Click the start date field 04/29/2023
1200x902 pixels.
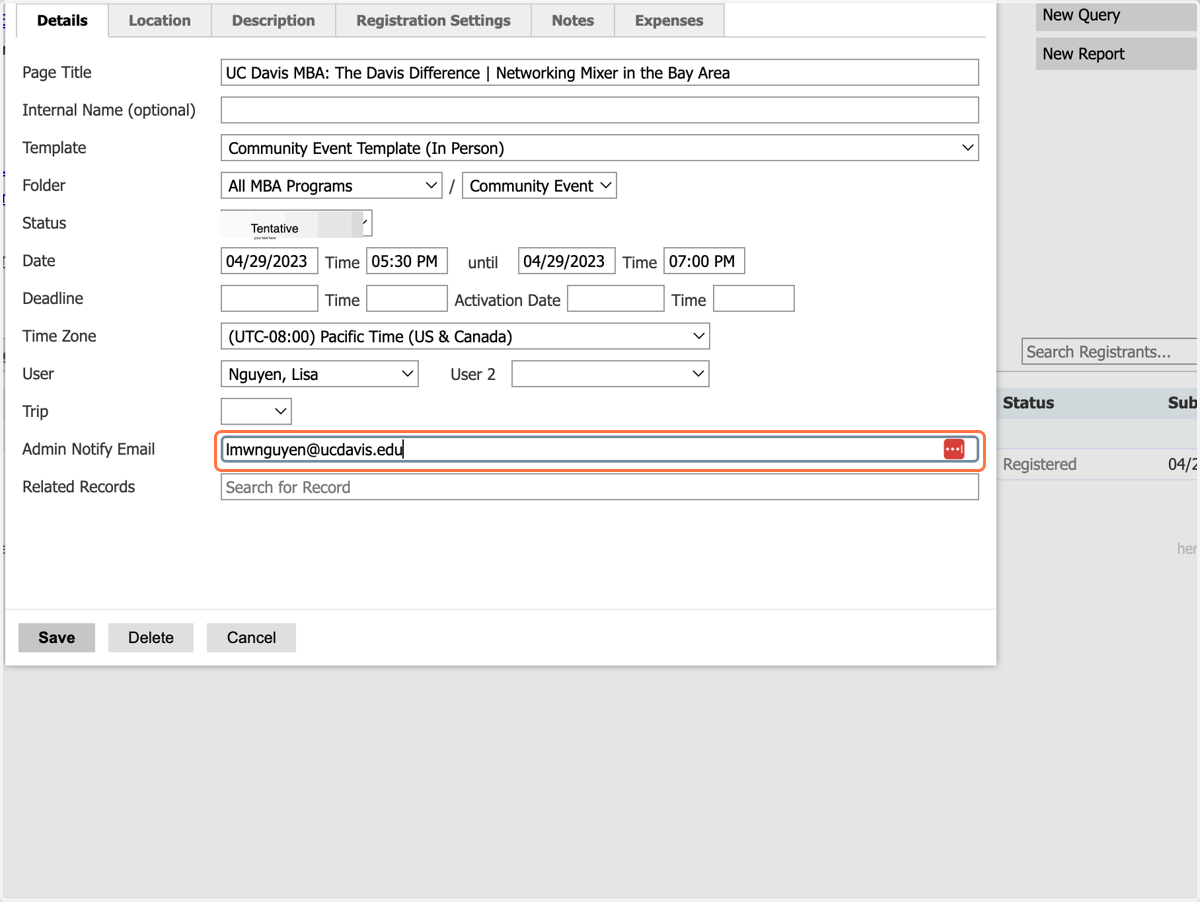tap(269, 261)
